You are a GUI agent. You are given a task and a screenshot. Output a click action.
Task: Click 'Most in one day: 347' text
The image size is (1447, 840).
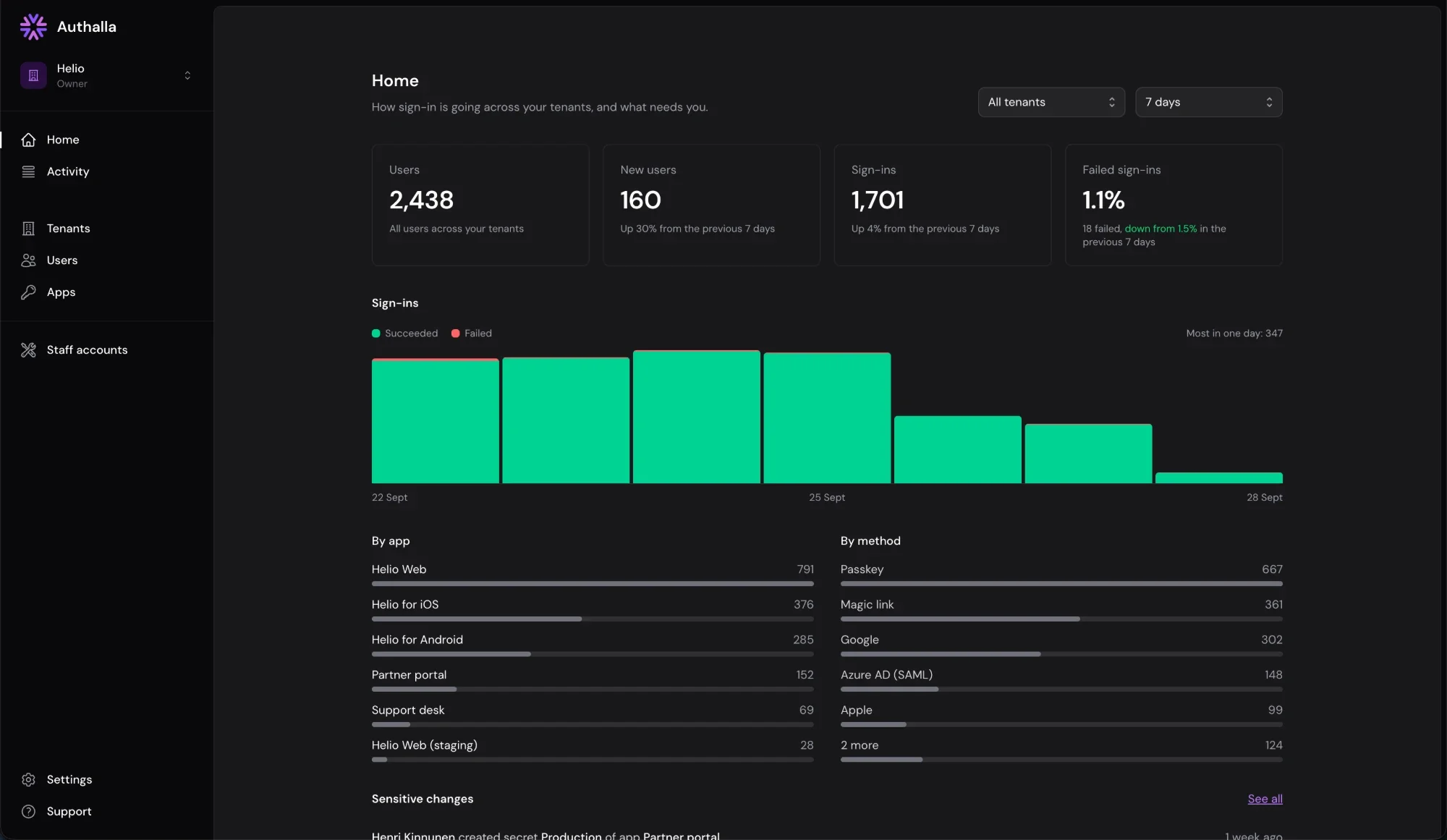[1234, 334]
